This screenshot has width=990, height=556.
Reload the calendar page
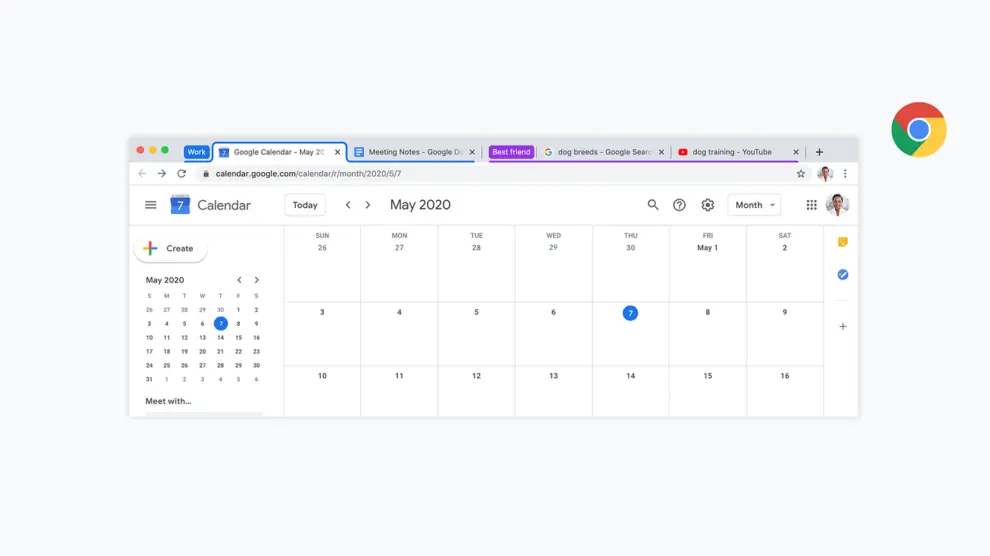pyautogui.click(x=181, y=174)
